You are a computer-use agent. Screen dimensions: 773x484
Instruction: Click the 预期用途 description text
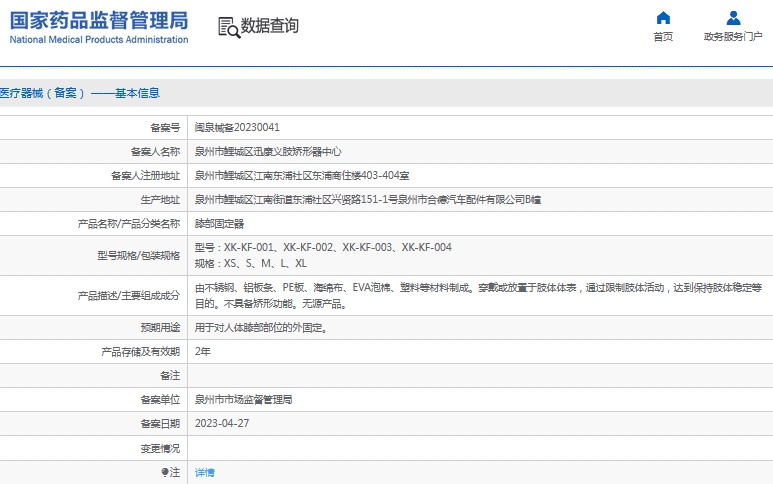click(x=260, y=327)
